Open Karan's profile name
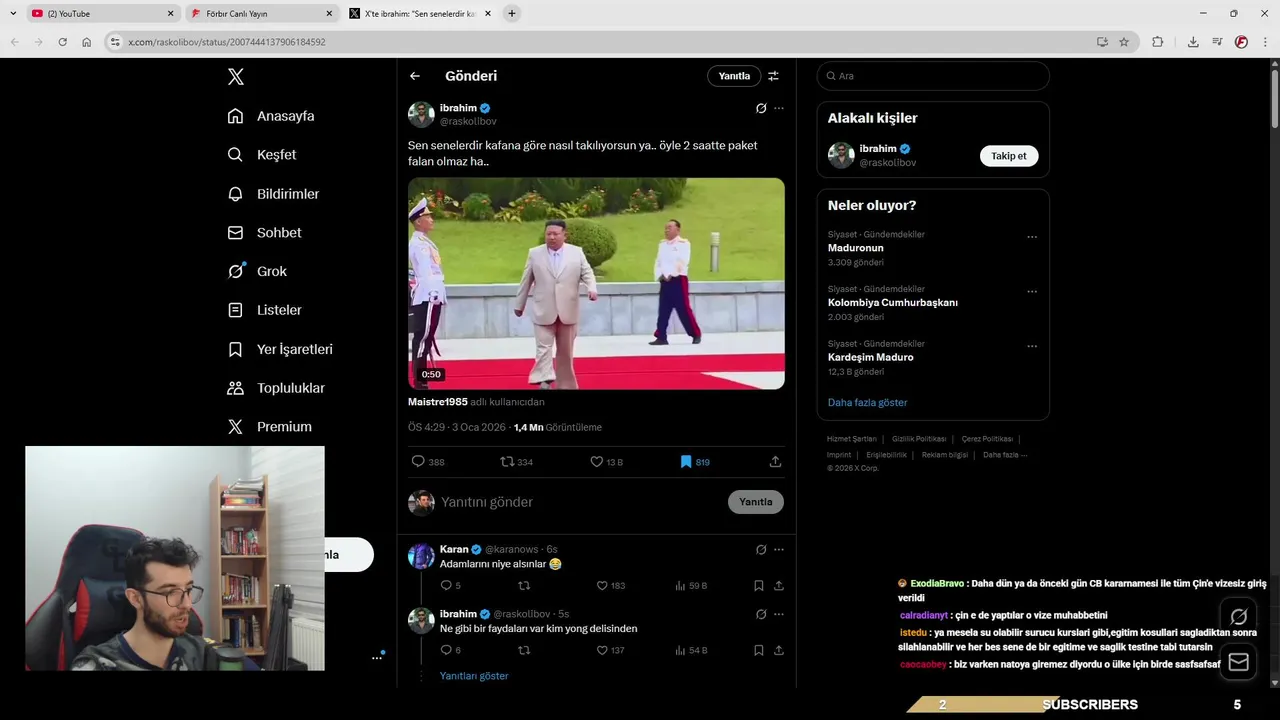Image resolution: width=1280 pixels, height=720 pixels. [x=454, y=549]
